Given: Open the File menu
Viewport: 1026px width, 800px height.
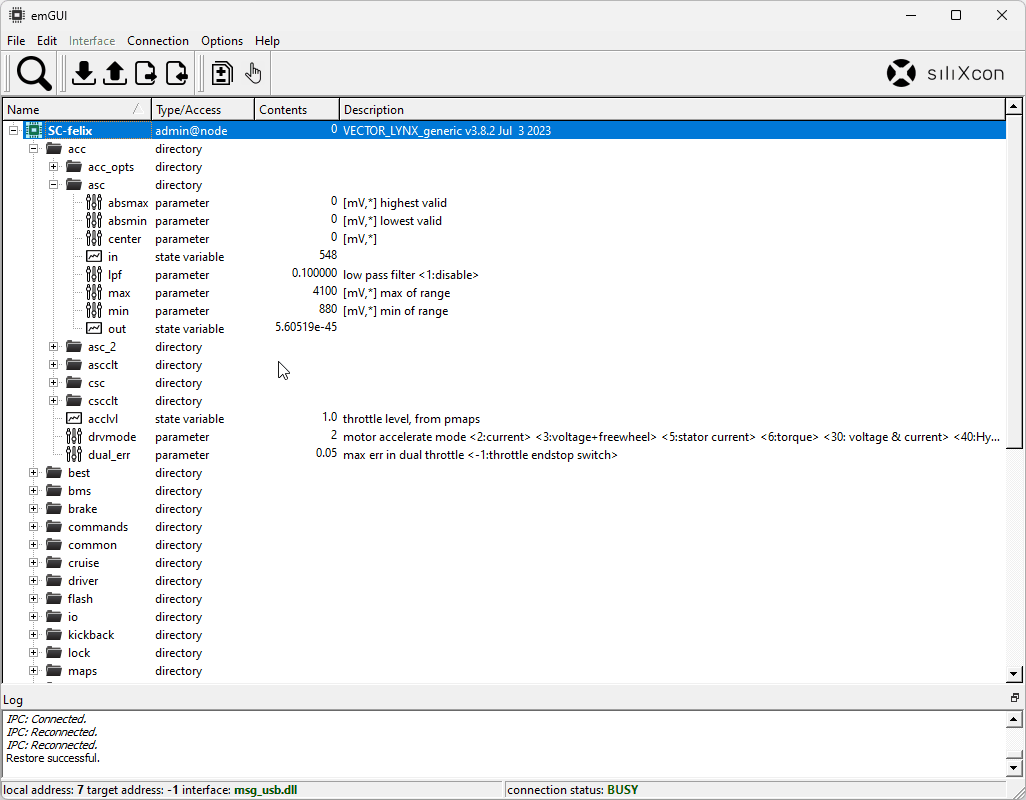Looking at the screenshot, I should [16, 41].
